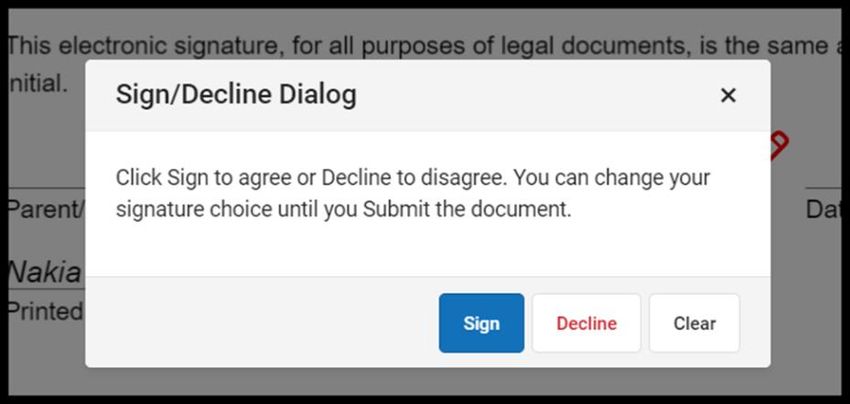Click the dimmed 'Parent/' signature label

pos(46,210)
